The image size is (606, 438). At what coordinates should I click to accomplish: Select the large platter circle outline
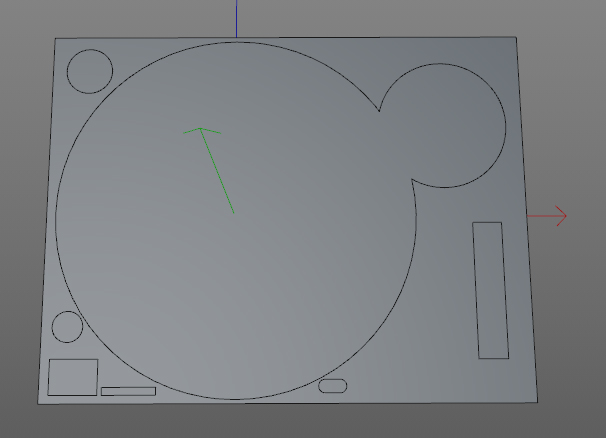[x=236, y=221]
